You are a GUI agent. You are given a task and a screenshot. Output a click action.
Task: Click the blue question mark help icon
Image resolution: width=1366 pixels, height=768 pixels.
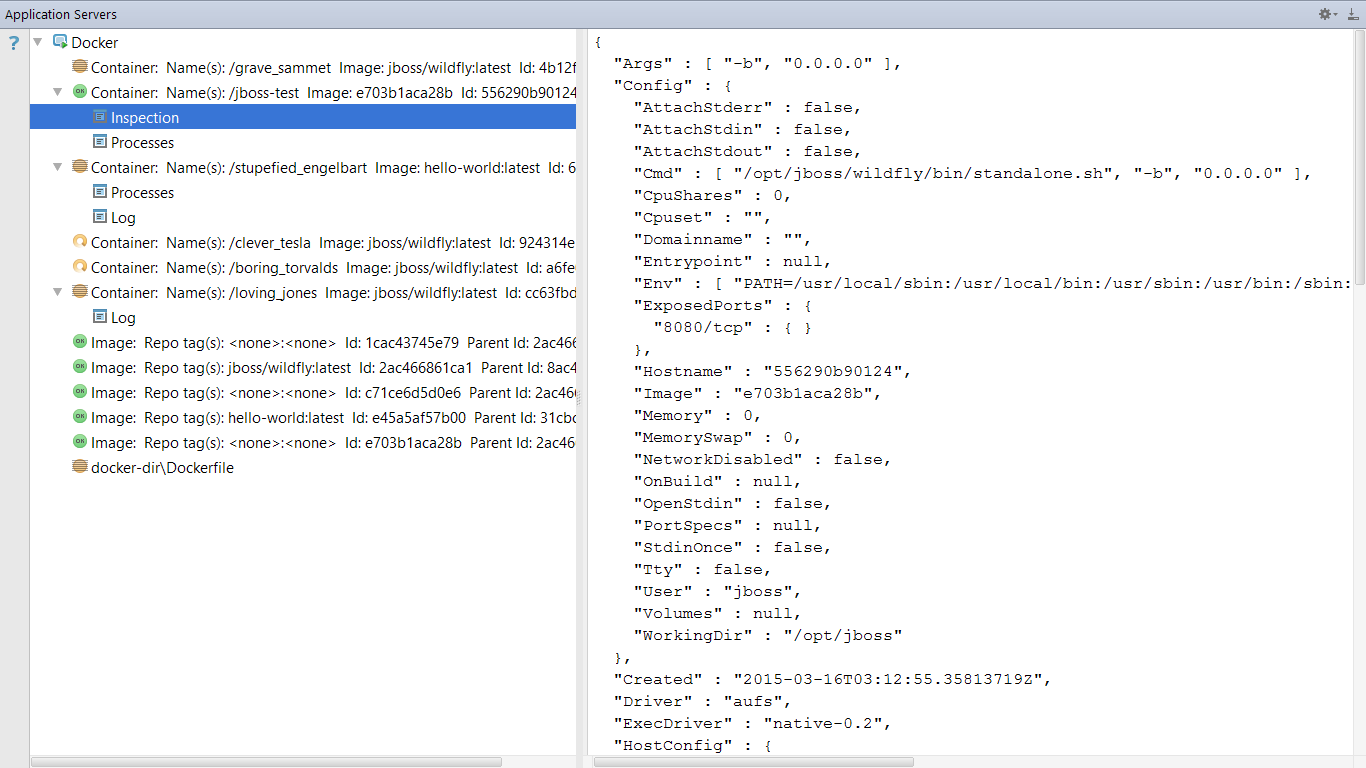tap(14, 43)
